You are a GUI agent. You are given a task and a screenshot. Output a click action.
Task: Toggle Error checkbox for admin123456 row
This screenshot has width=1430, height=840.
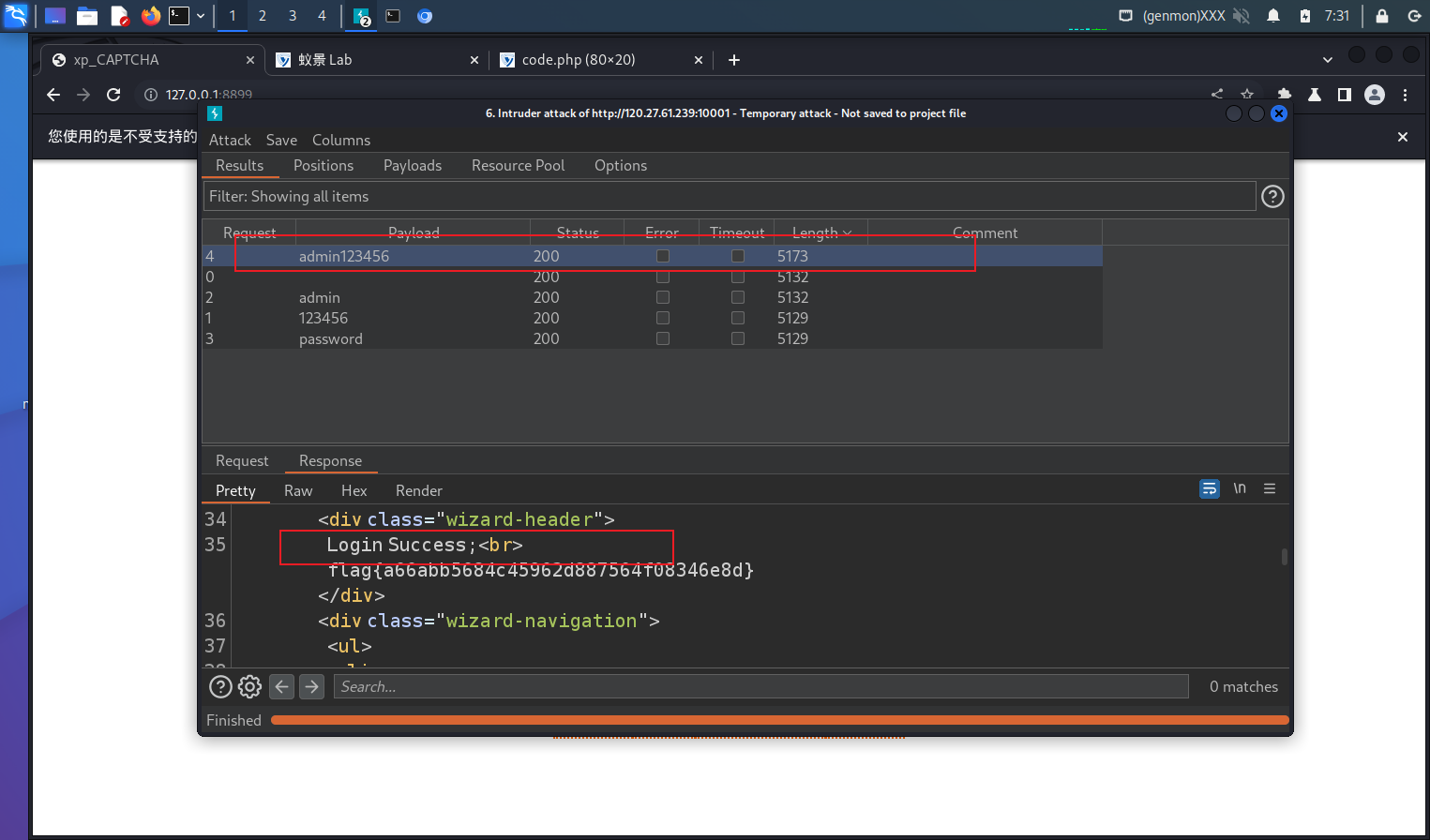coord(663,256)
